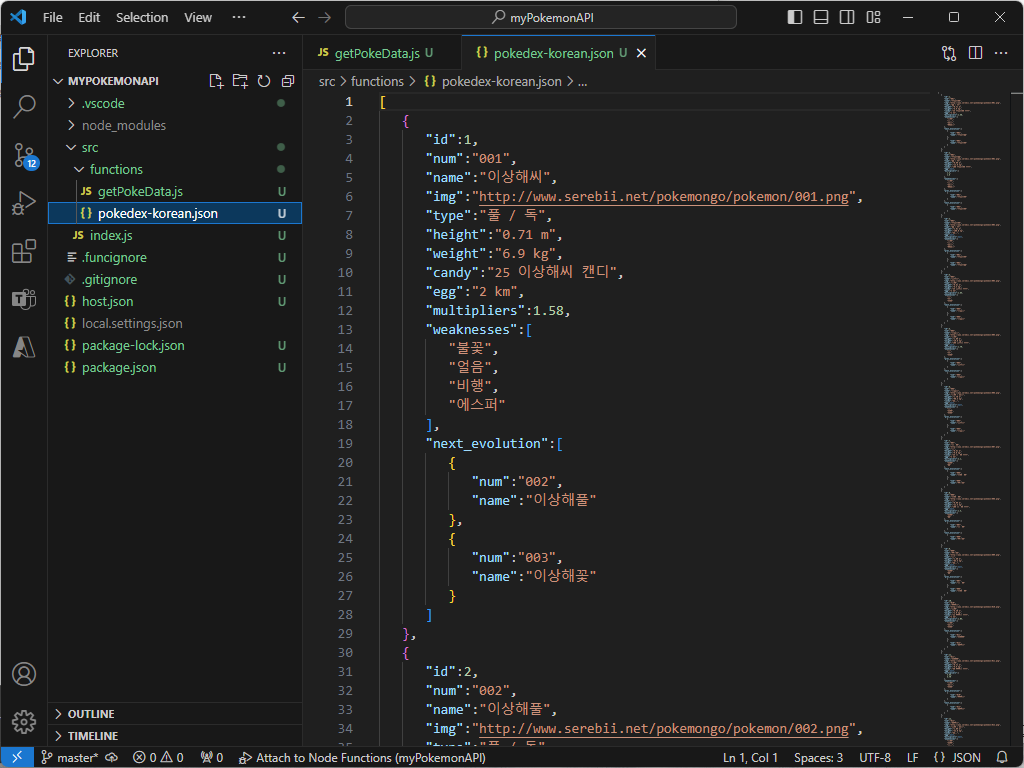Open the Azure view
The image size is (1024, 768).
point(24,347)
